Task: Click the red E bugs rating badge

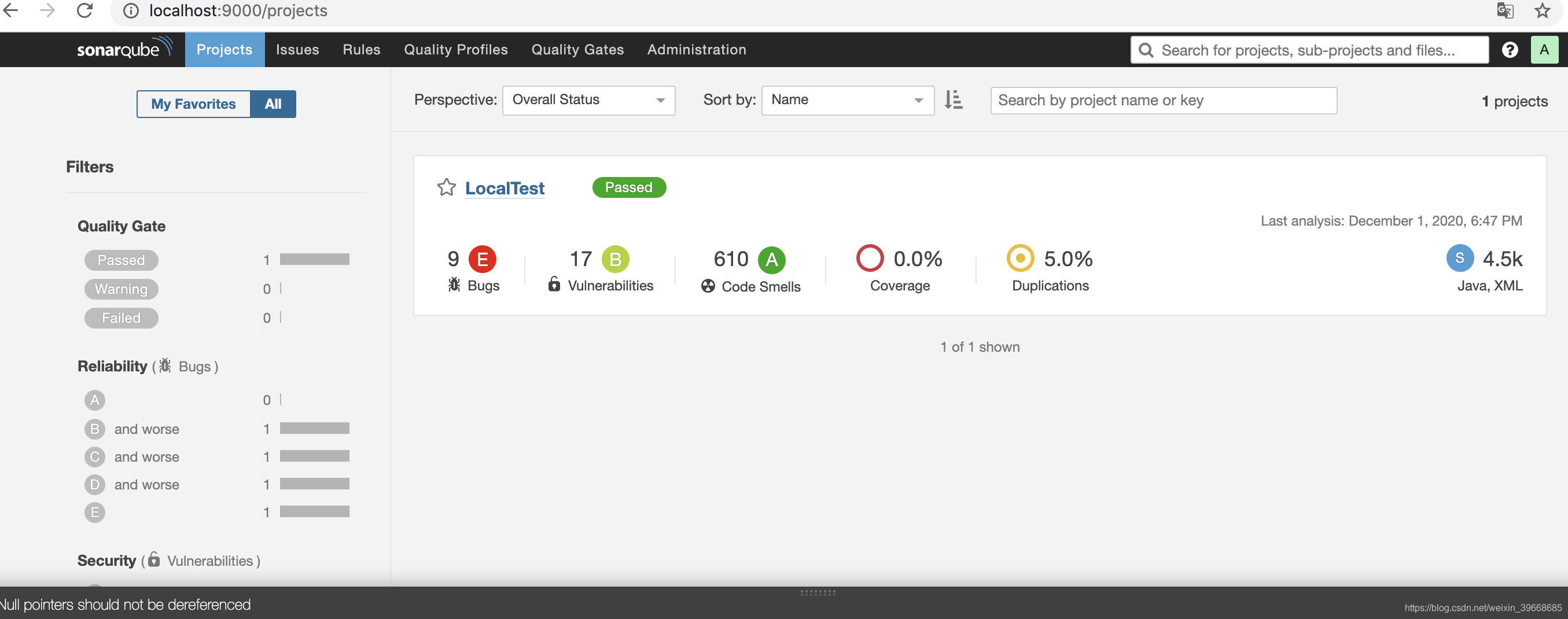Action: [482, 259]
